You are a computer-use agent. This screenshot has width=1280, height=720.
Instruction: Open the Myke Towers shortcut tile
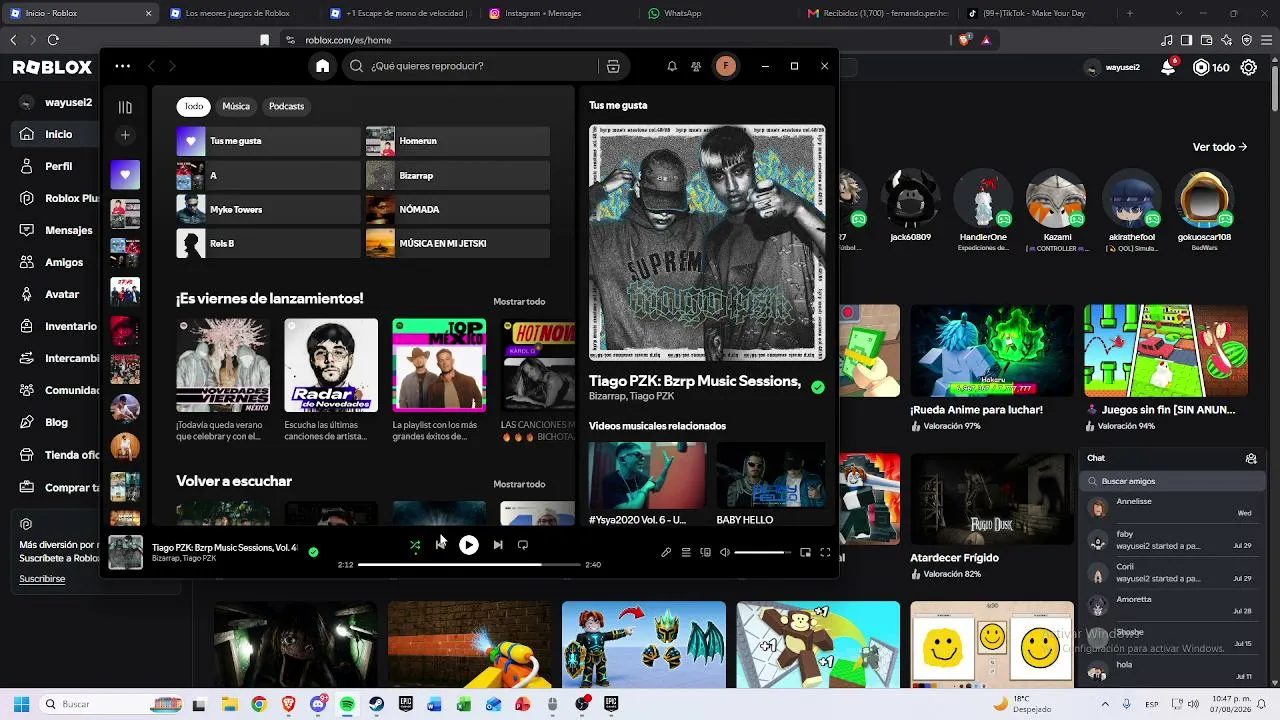point(268,210)
